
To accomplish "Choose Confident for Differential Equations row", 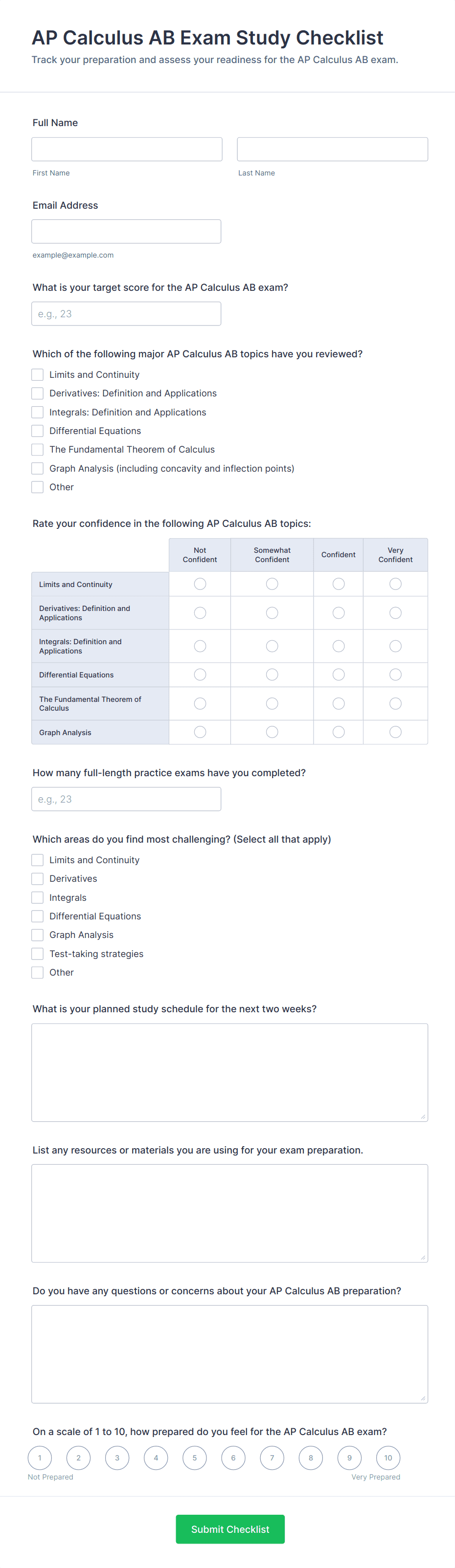I will click(x=339, y=675).
